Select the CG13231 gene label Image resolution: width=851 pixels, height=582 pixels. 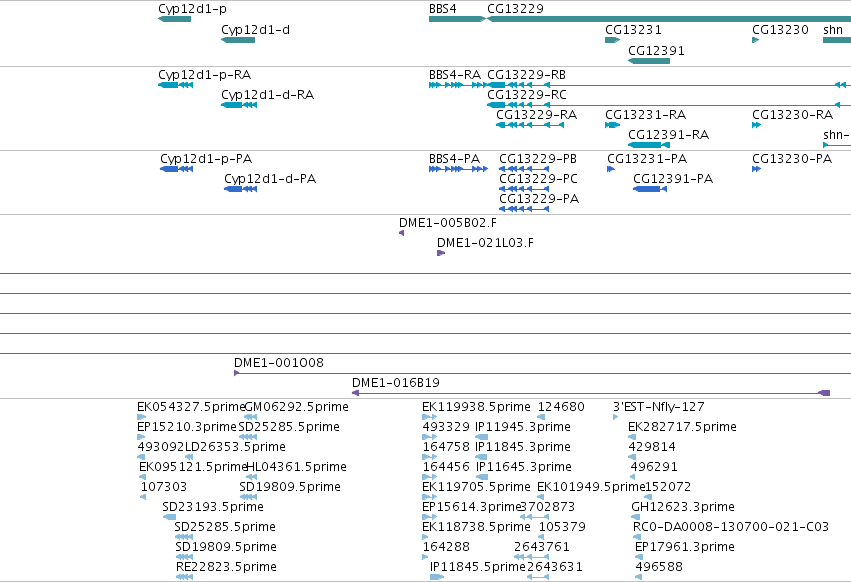point(633,30)
